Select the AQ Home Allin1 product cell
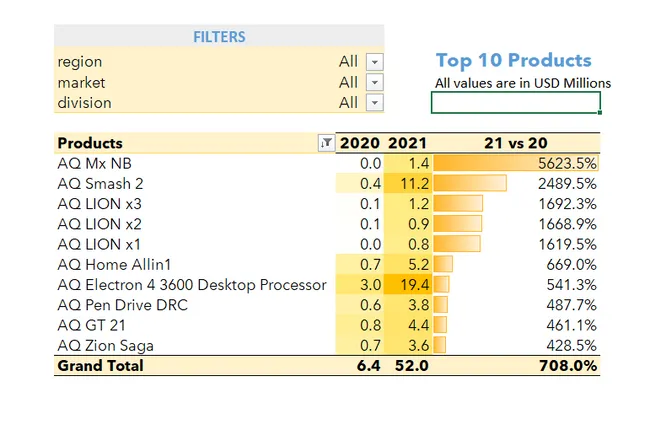The width and height of the screenshot is (650, 446). coord(195,264)
